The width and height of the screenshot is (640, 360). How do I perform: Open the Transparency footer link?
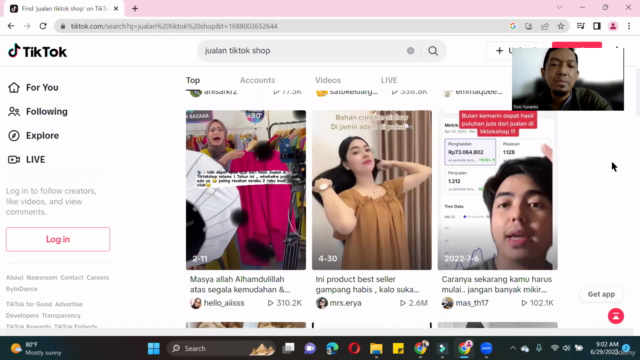(x=61, y=316)
